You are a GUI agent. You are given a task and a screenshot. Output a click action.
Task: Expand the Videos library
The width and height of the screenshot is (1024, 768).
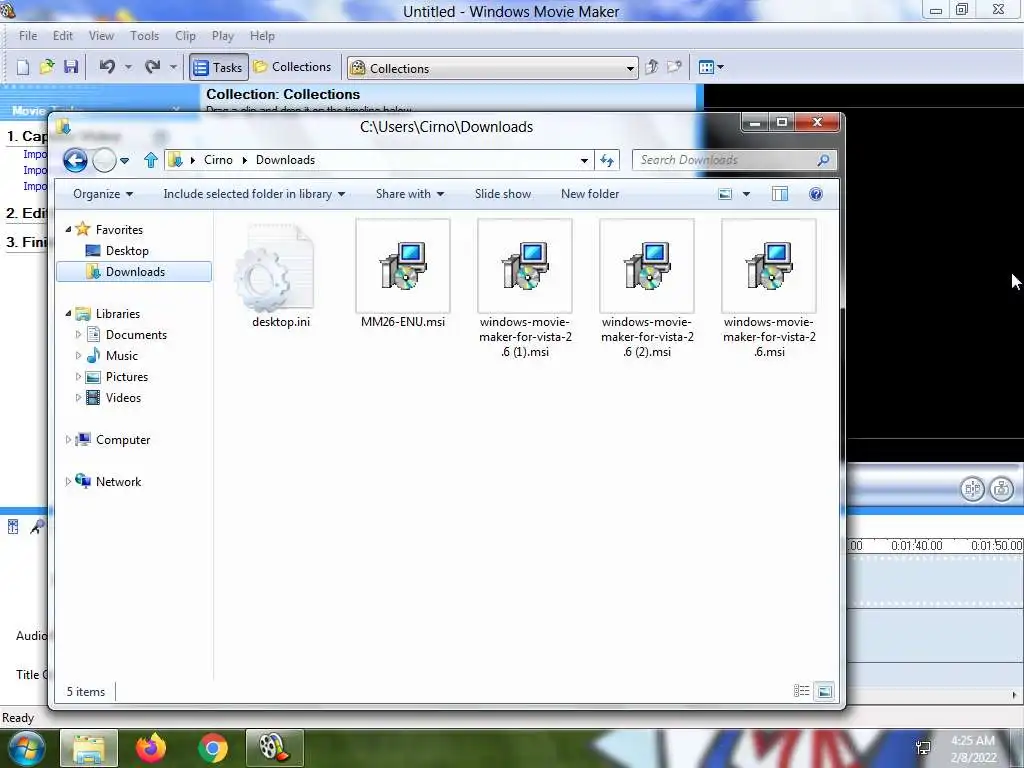pyautogui.click(x=78, y=398)
